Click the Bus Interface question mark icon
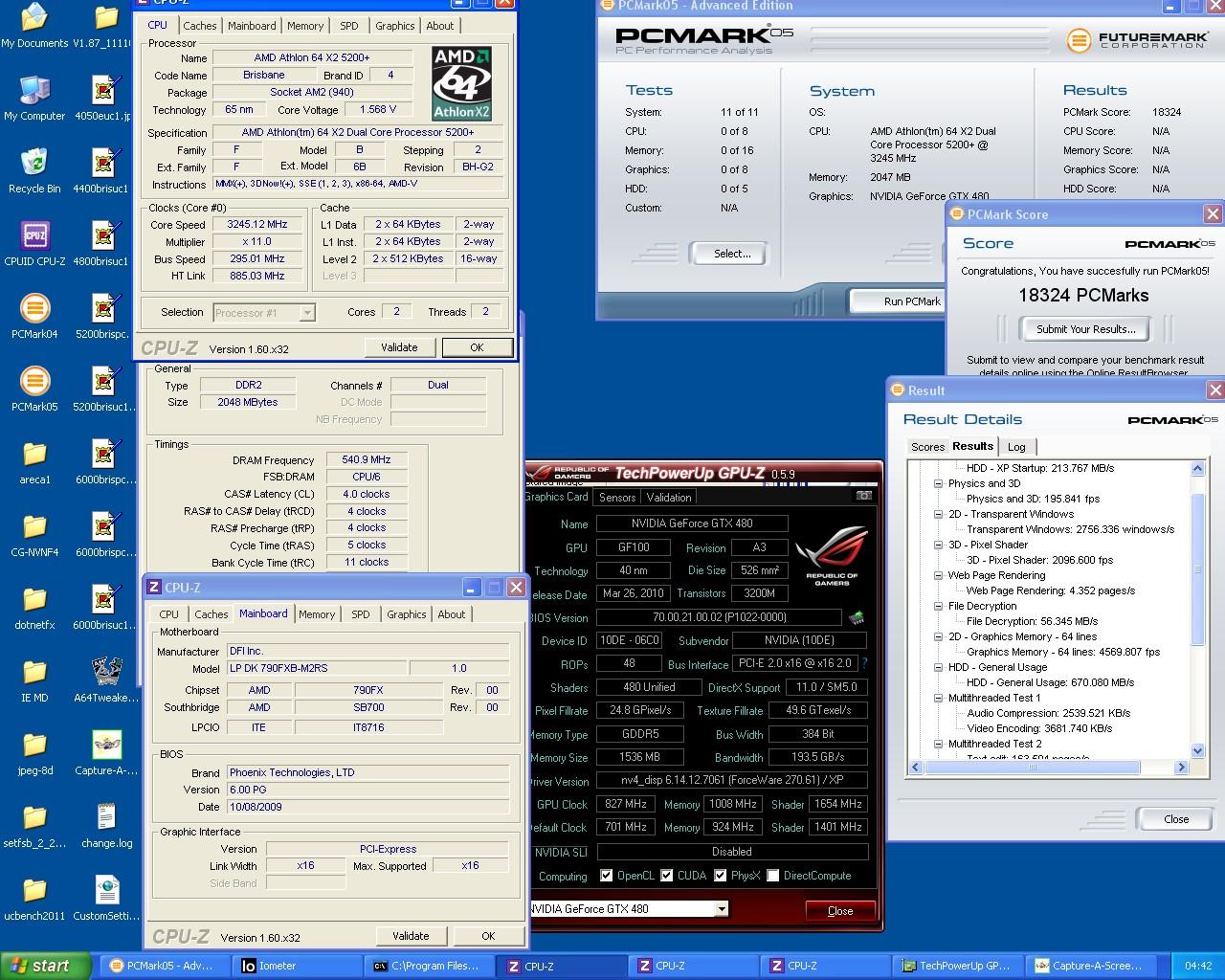The width and height of the screenshot is (1225, 980). pos(864,663)
